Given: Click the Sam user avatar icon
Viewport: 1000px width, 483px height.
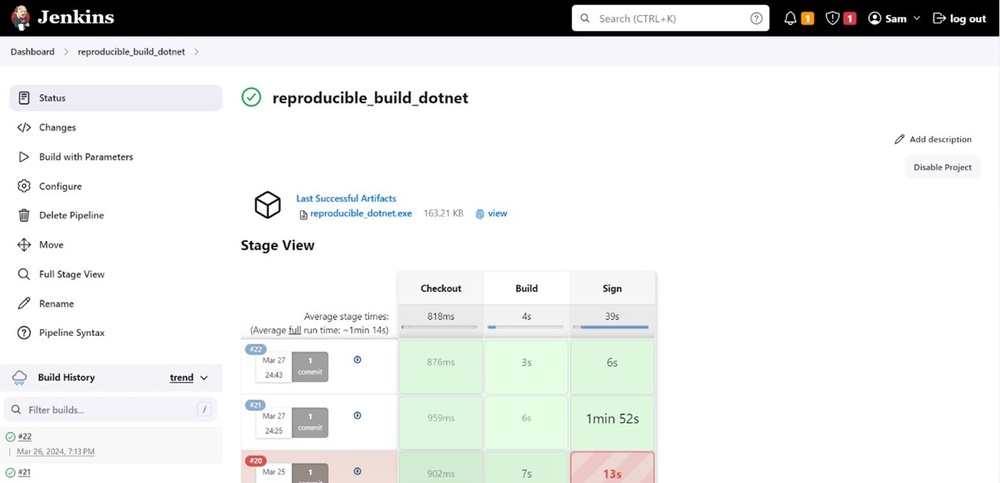Looking at the screenshot, I should point(875,19).
